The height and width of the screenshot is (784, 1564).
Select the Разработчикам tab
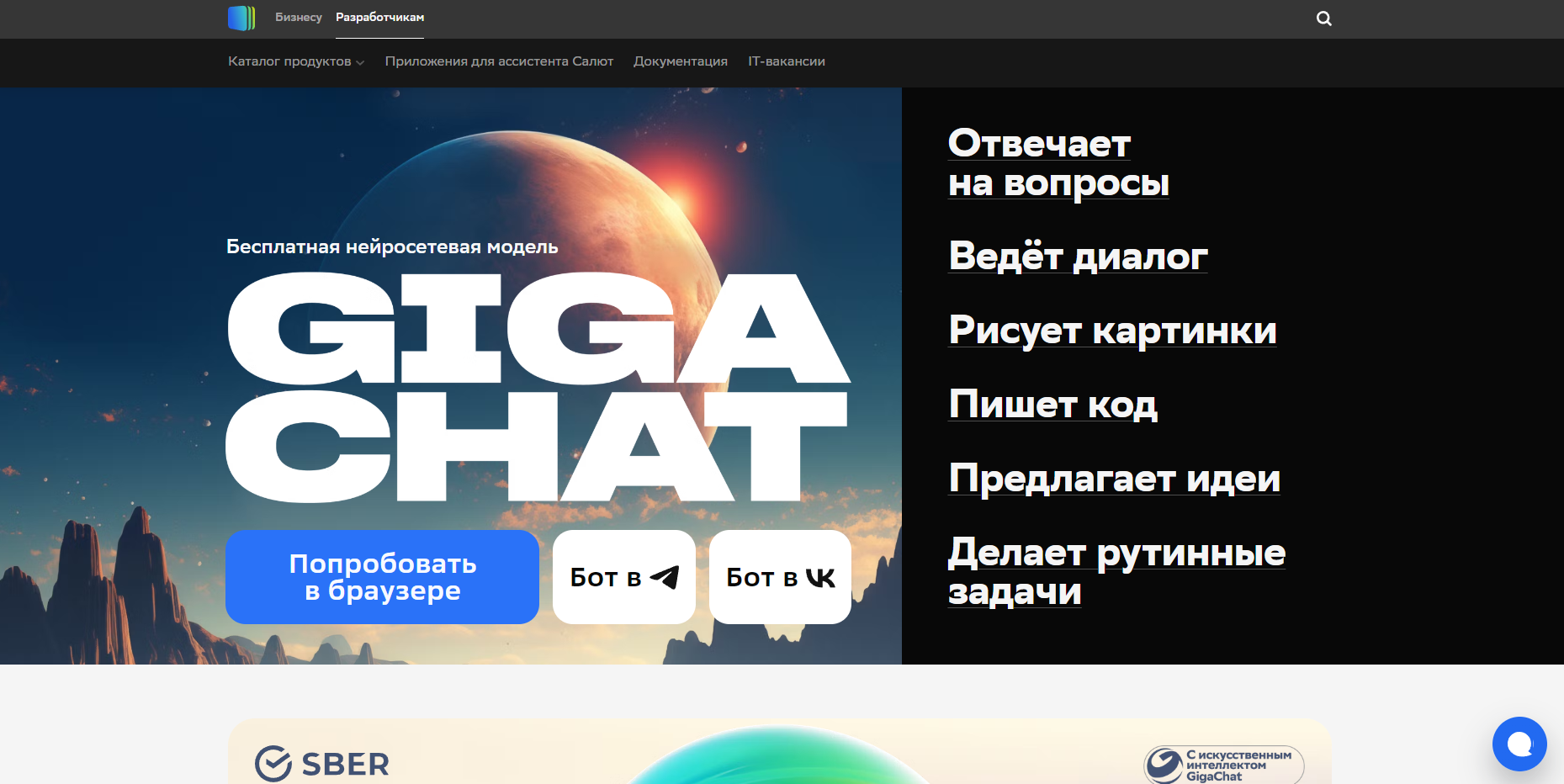(379, 18)
